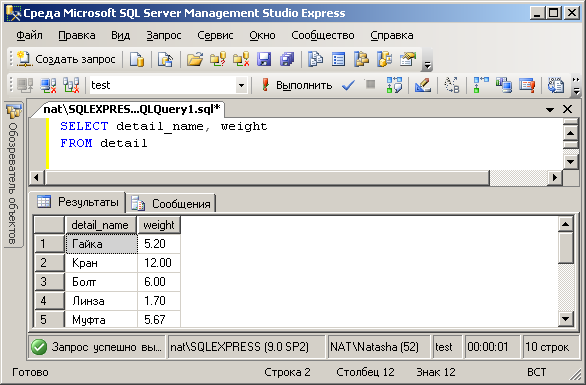
Task: Expand standard toolbar options arrow
Action: coord(427,65)
